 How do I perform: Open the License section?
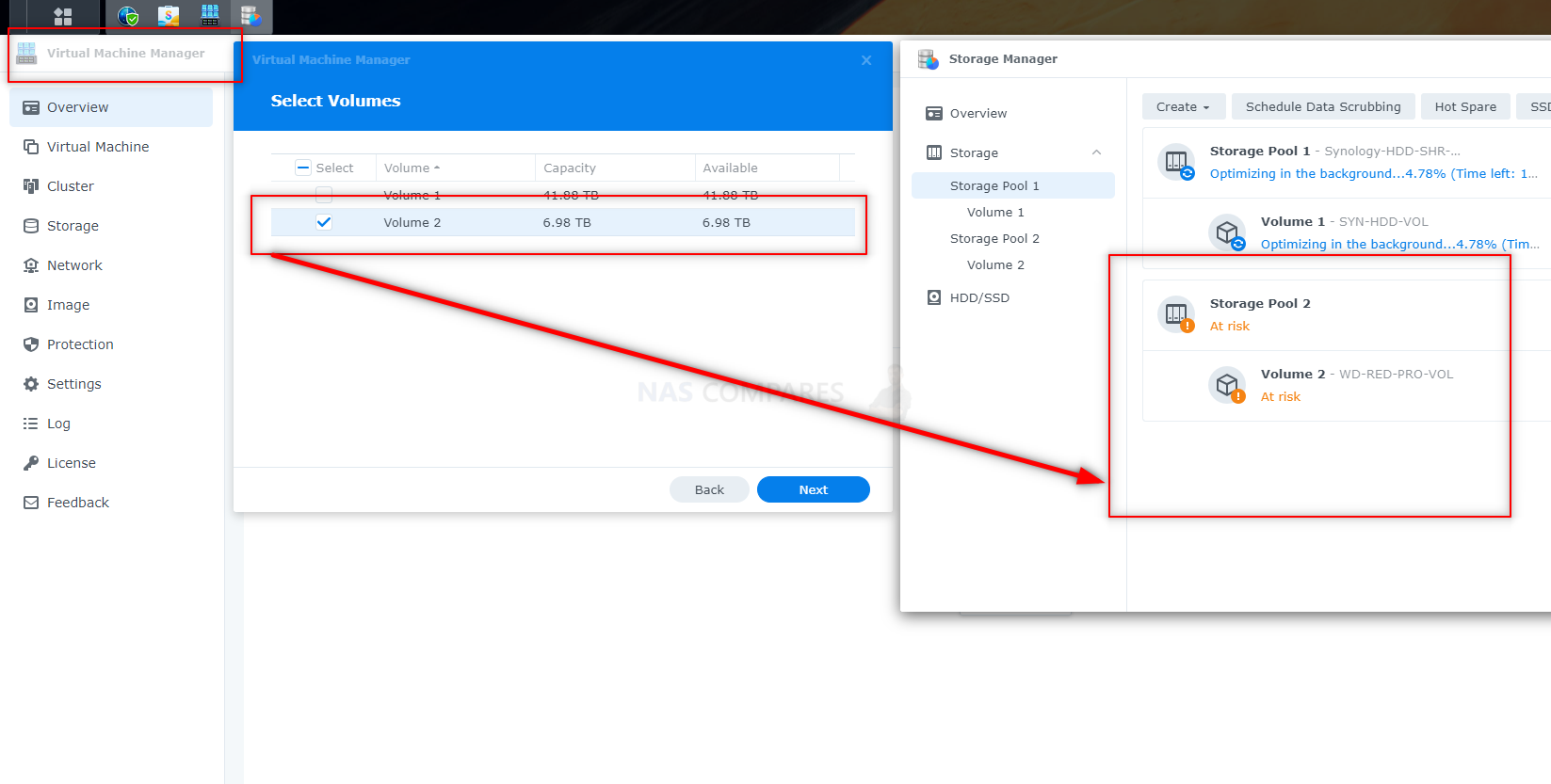coord(111,463)
